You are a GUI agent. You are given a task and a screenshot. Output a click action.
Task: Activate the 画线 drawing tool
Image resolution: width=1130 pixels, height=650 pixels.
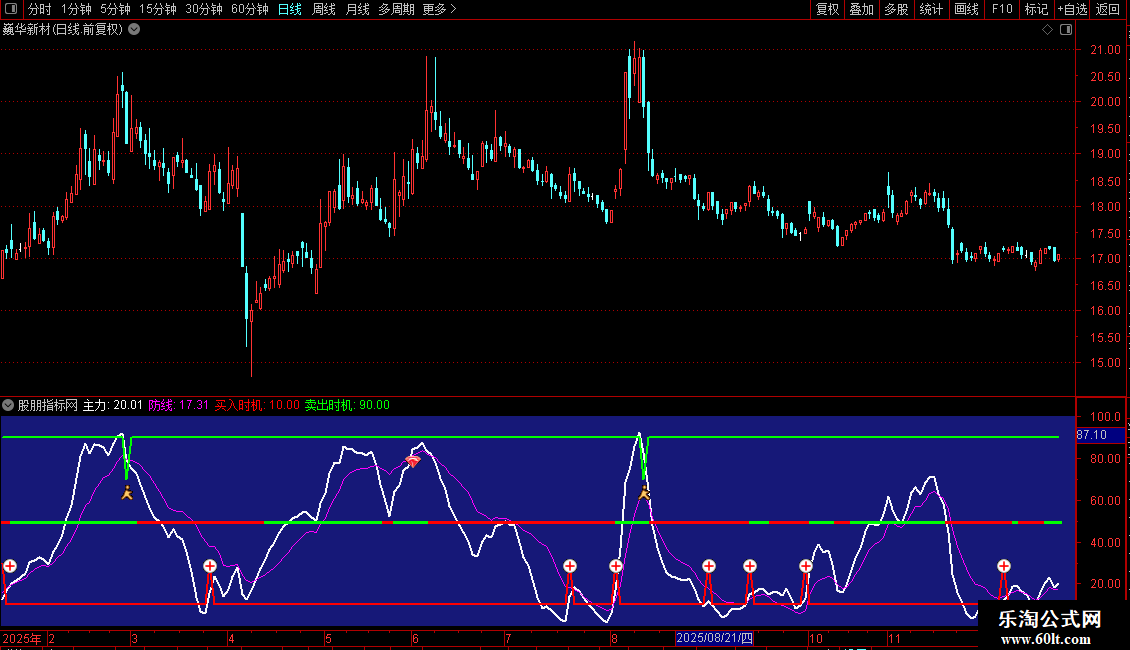coord(966,9)
